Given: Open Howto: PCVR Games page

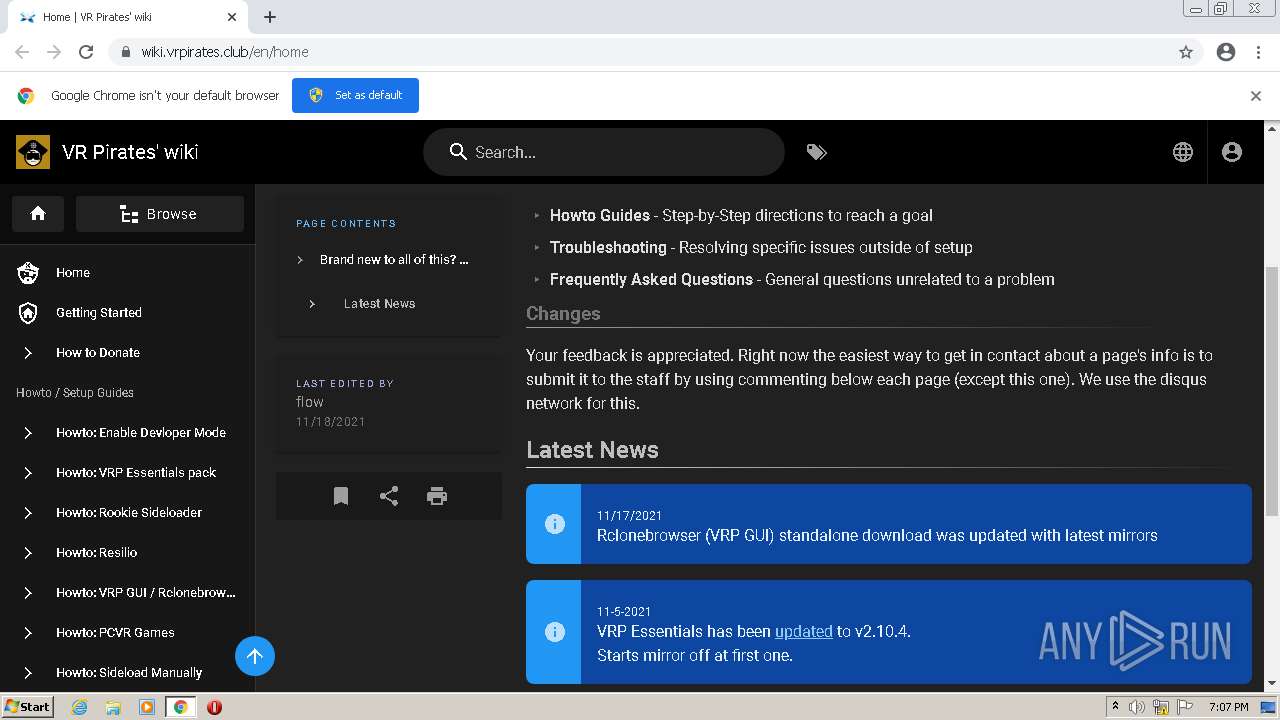Looking at the screenshot, I should pyautogui.click(x=115, y=632).
